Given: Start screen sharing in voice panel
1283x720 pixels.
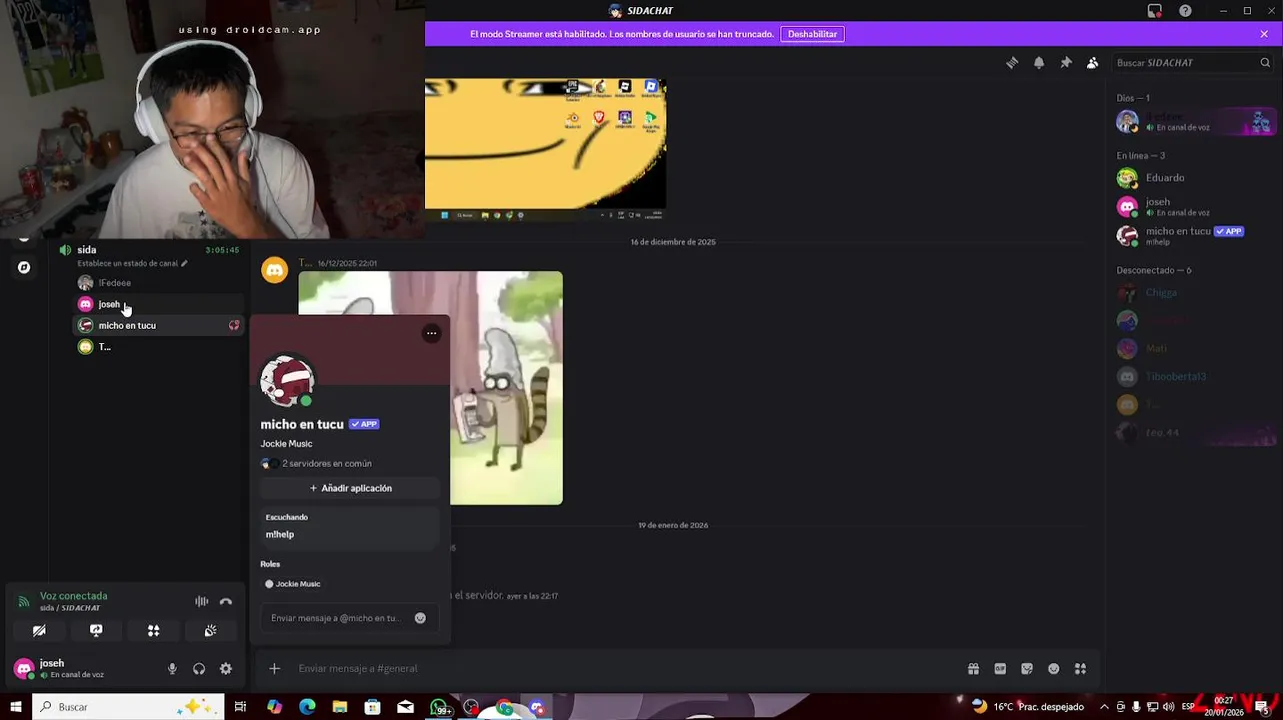Looking at the screenshot, I should click(96, 631).
